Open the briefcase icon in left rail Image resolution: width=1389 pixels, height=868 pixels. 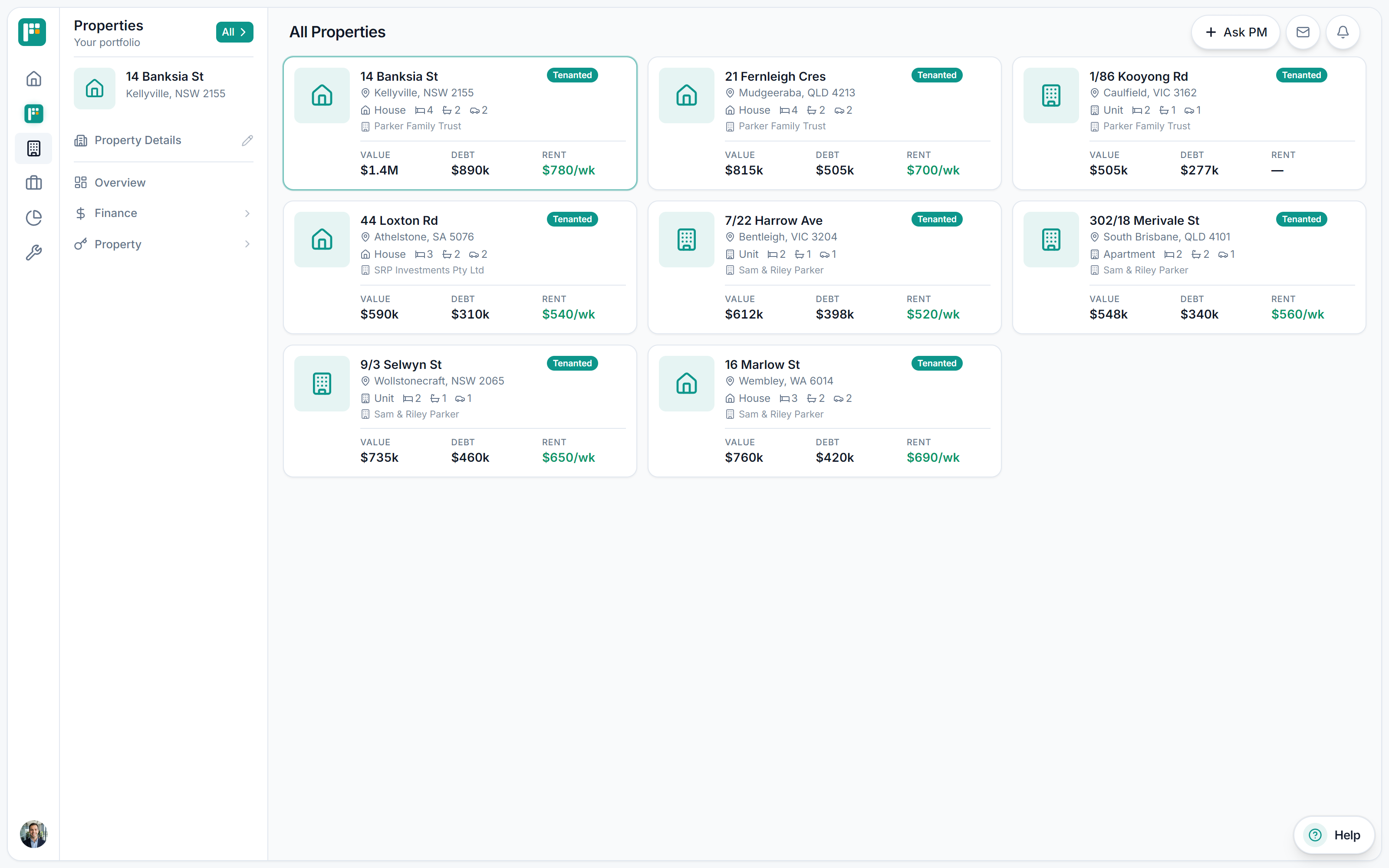34,183
